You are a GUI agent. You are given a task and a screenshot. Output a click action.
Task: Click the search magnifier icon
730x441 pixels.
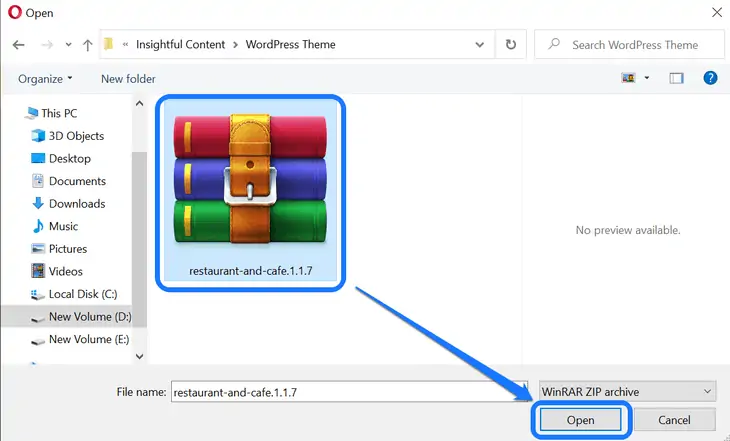(554, 44)
